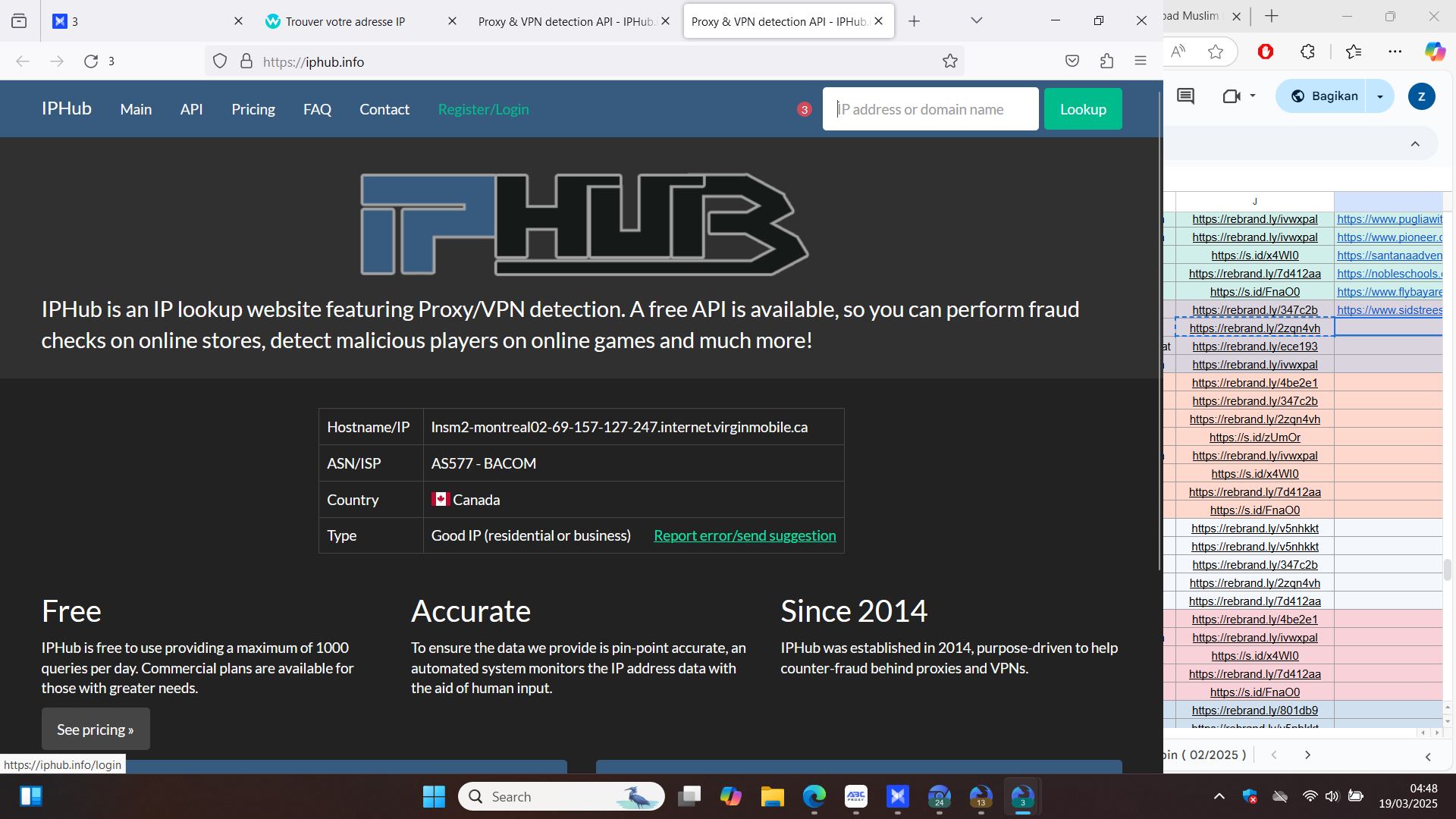
Task: Close the 'Trouver votre adresse IP' tab
Action: coord(452,21)
